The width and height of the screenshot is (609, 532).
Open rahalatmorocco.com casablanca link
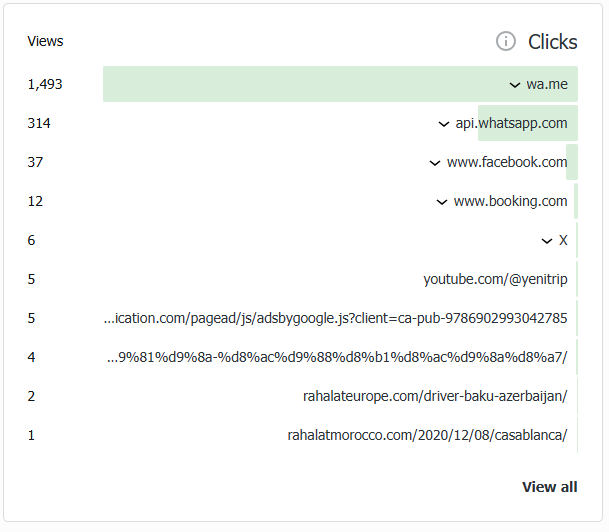click(x=427, y=435)
